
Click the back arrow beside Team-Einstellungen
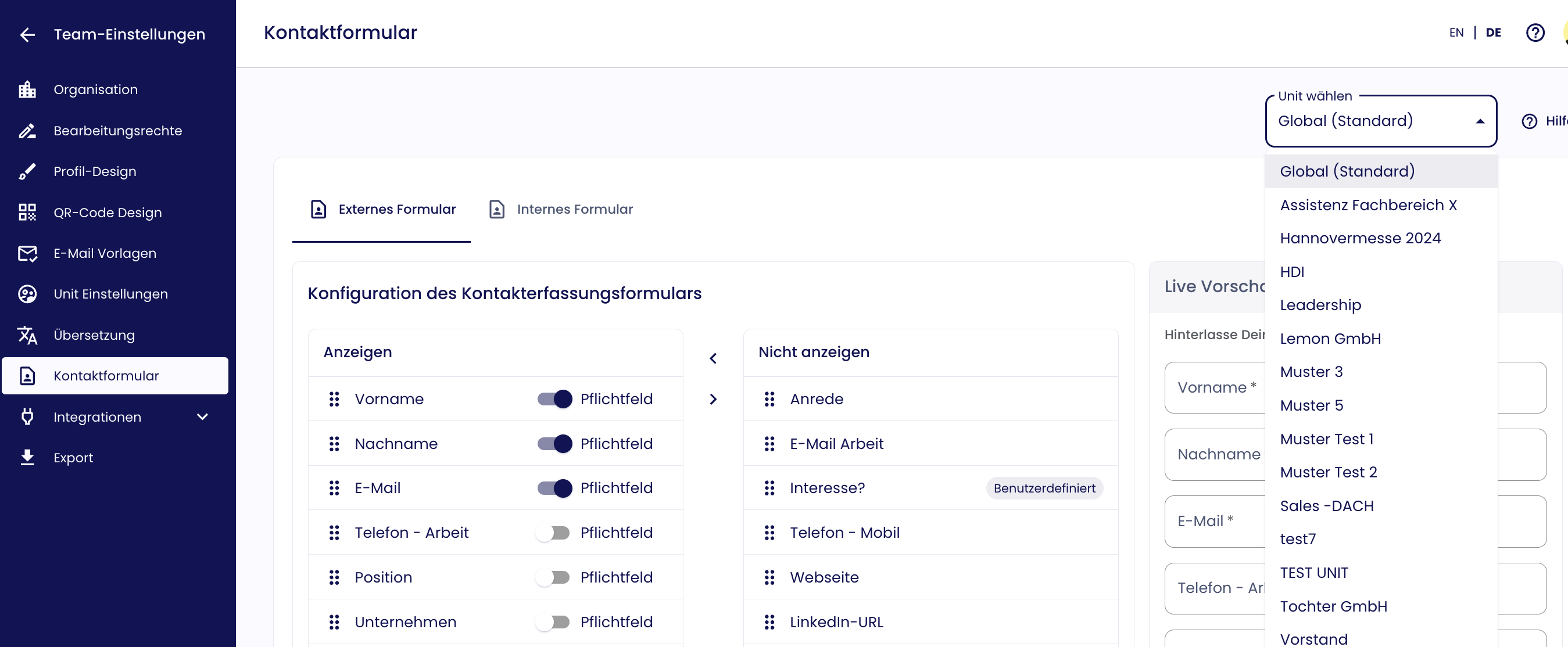pyautogui.click(x=27, y=35)
